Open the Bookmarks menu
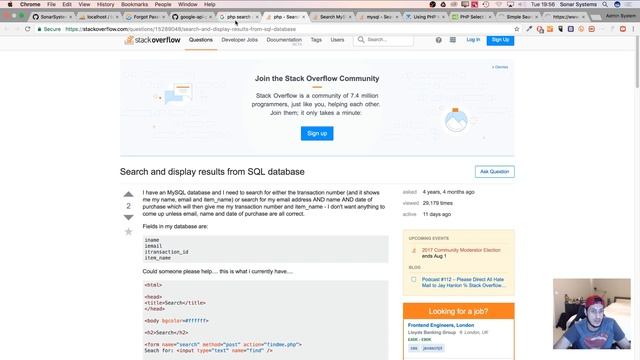The height and width of the screenshot is (360, 640). point(134,4)
